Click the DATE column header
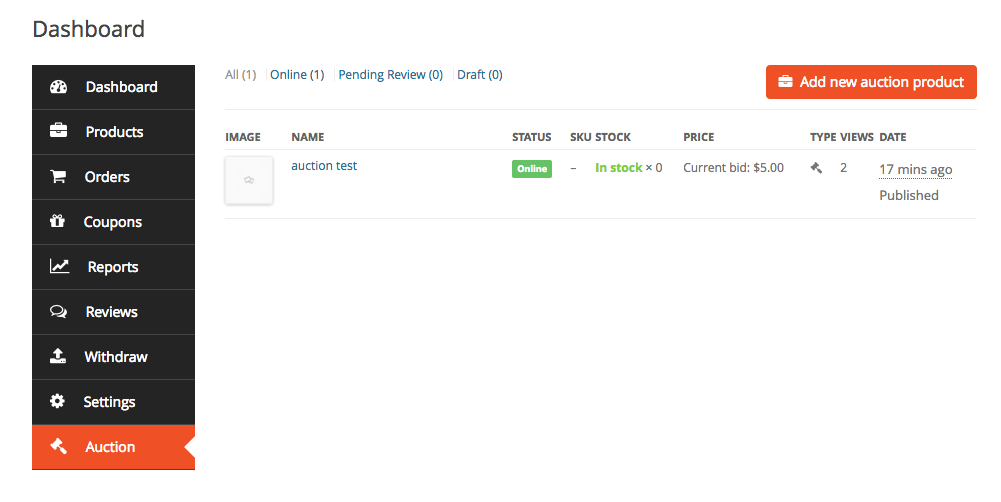This screenshot has width=1001, height=502. pos(892,137)
